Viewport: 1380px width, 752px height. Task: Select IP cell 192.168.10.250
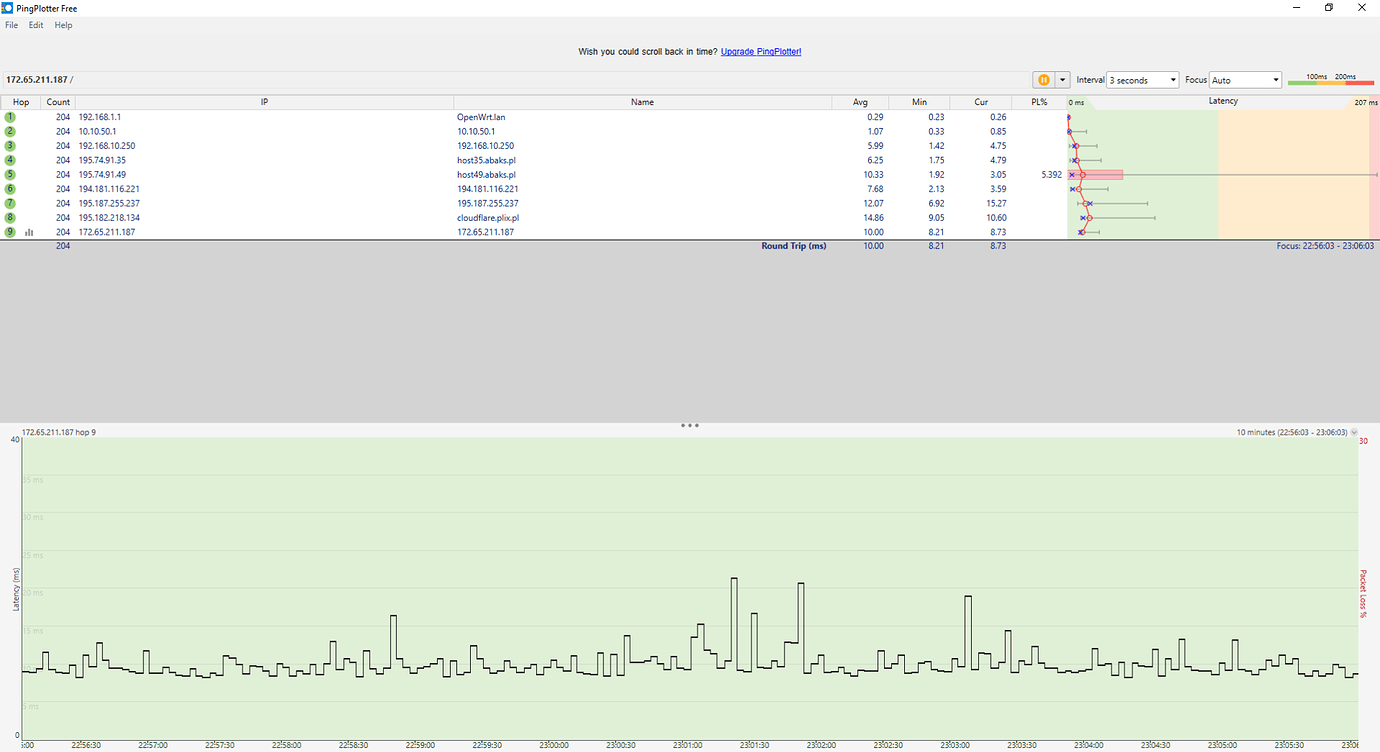[x=107, y=146]
